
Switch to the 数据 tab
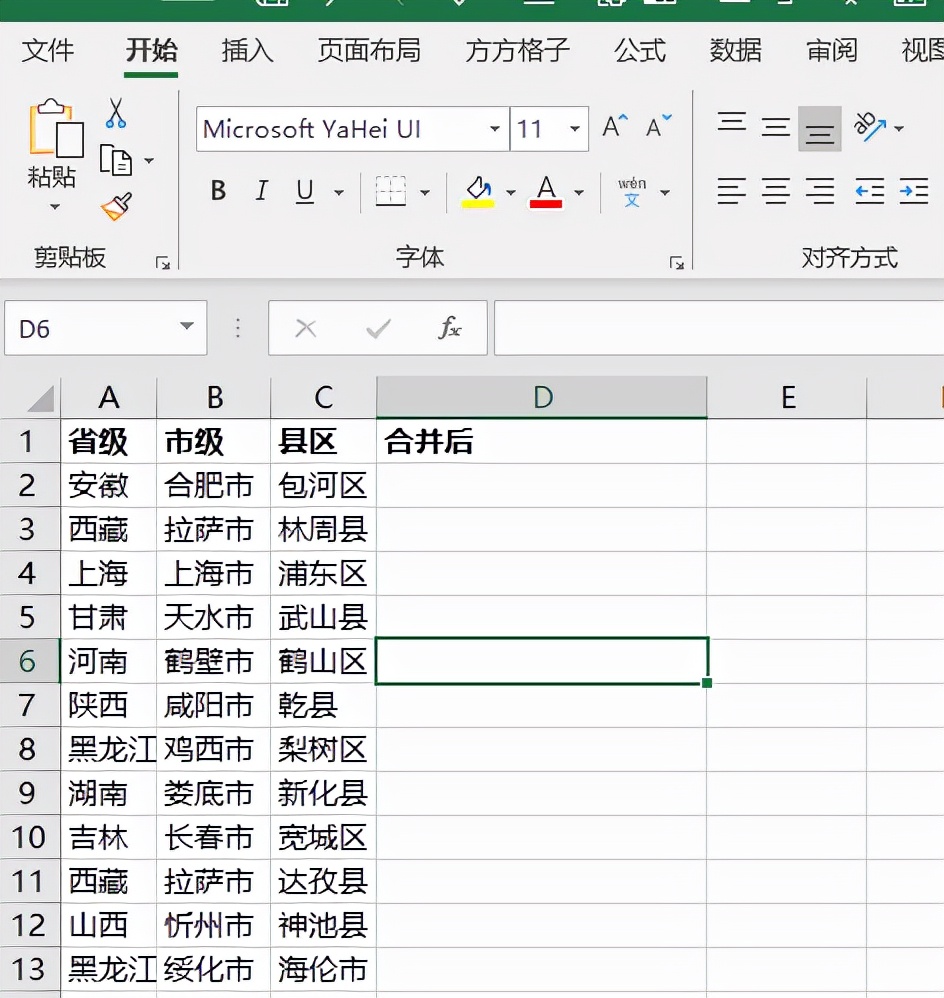pyautogui.click(x=735, y=51)
